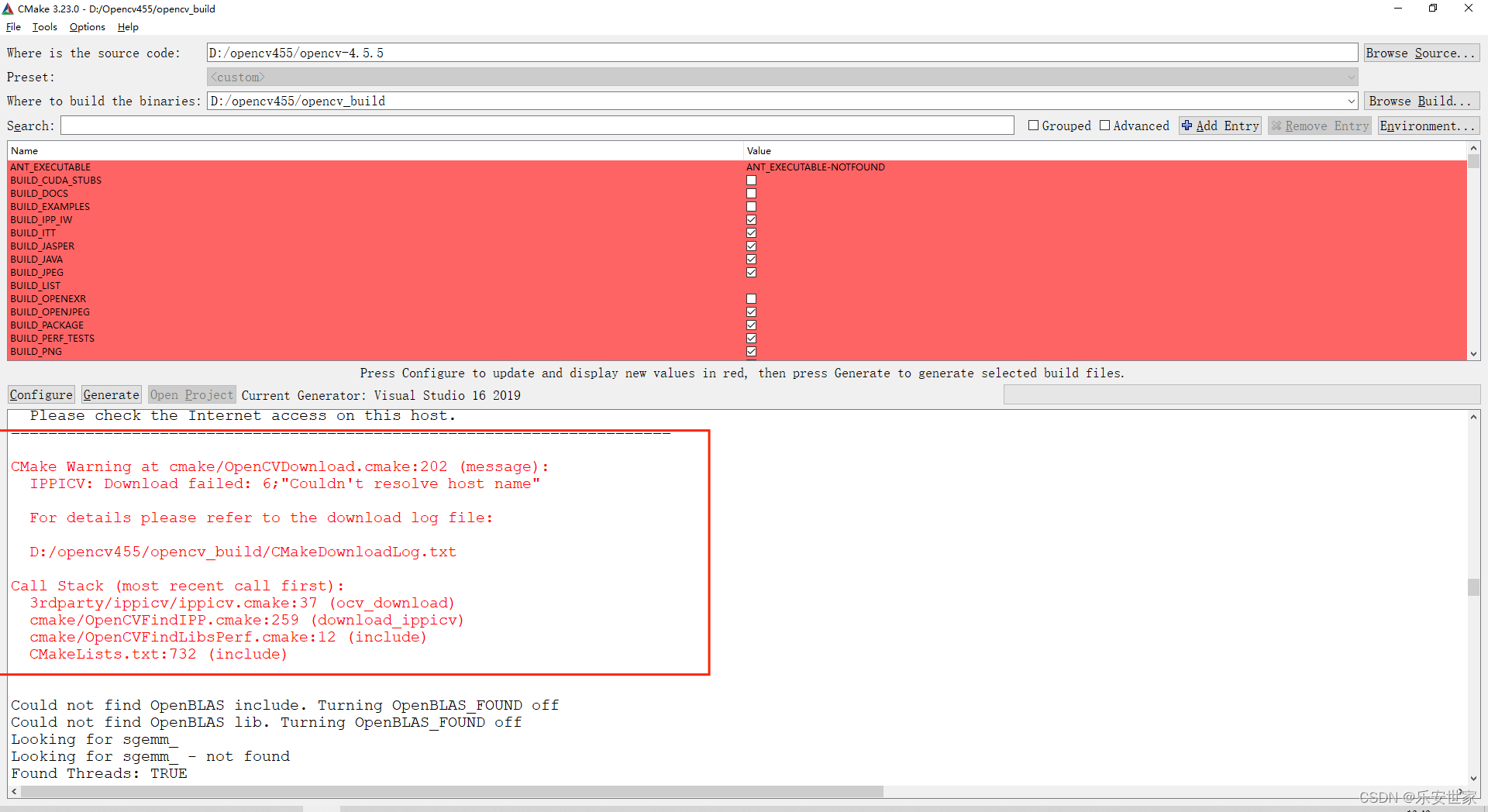Select the BUILD_LIST entry row
1488x812 pixels.
coord(737,286)
